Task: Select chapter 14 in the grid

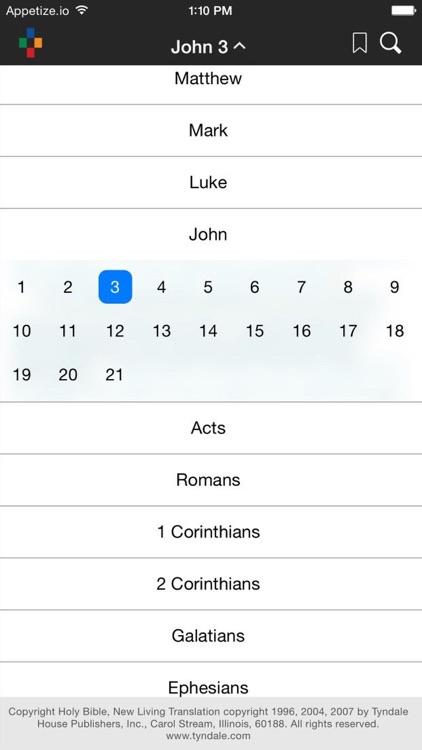Action: pos(208,331)
